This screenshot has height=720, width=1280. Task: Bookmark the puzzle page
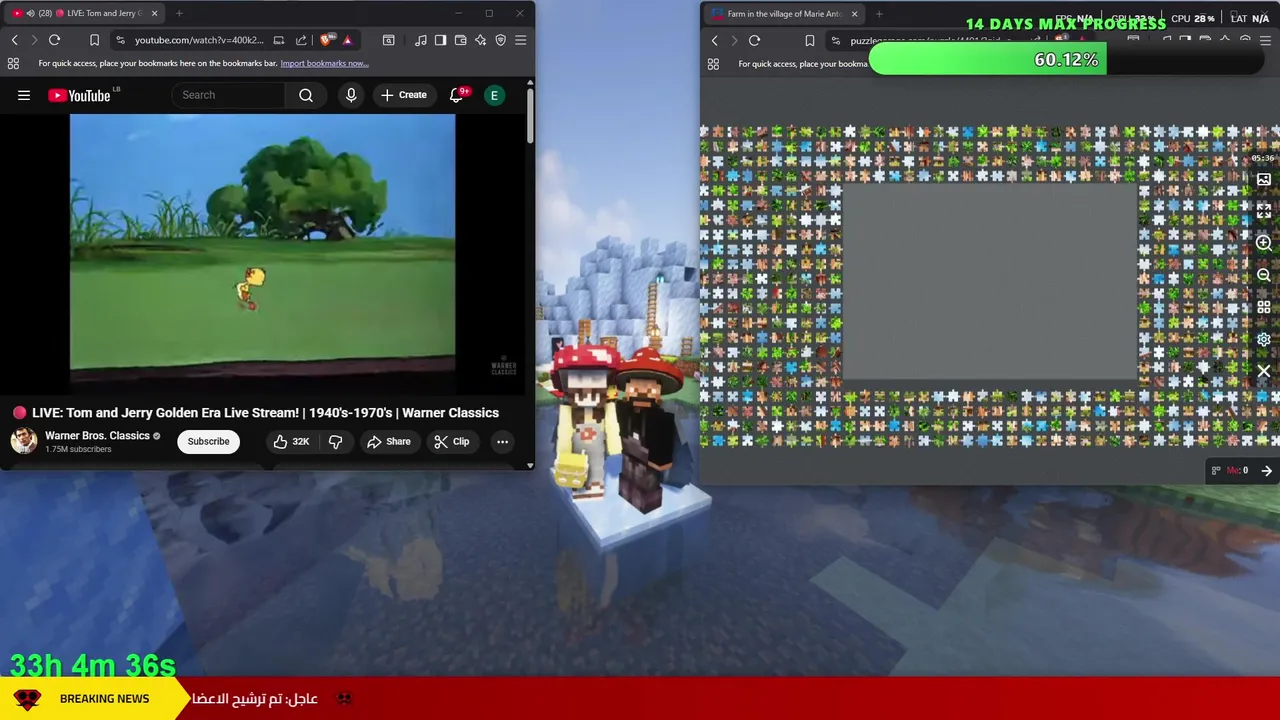pyautogui.click(x=810, y=41)
